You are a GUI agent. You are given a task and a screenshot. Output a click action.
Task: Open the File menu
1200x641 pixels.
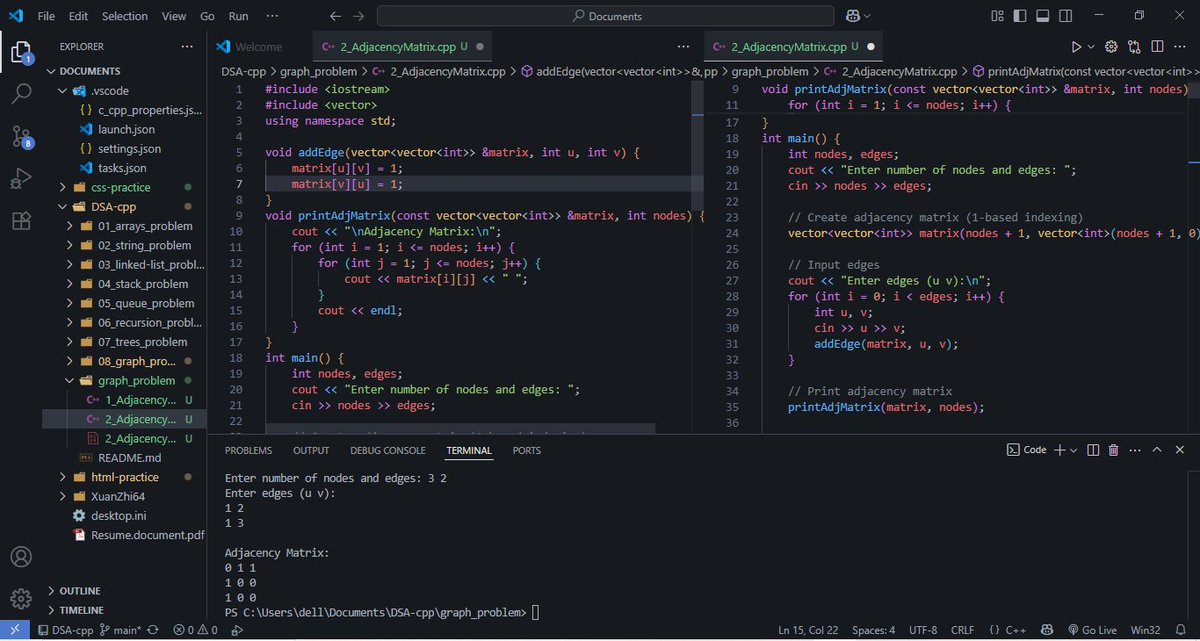coord(46,16)
